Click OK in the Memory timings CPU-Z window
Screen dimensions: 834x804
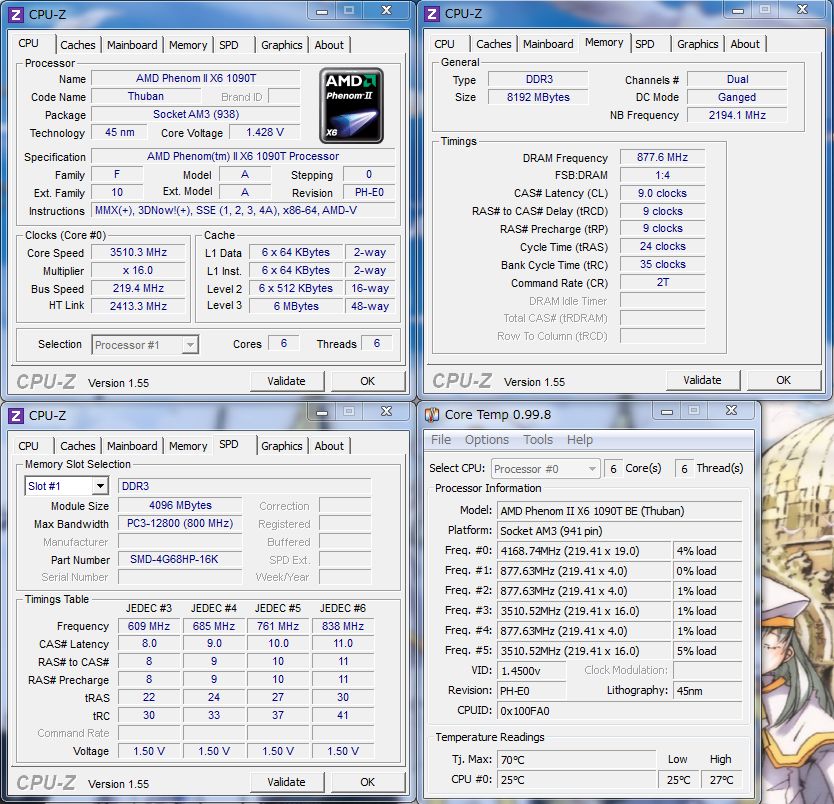[x=783, y=380]
